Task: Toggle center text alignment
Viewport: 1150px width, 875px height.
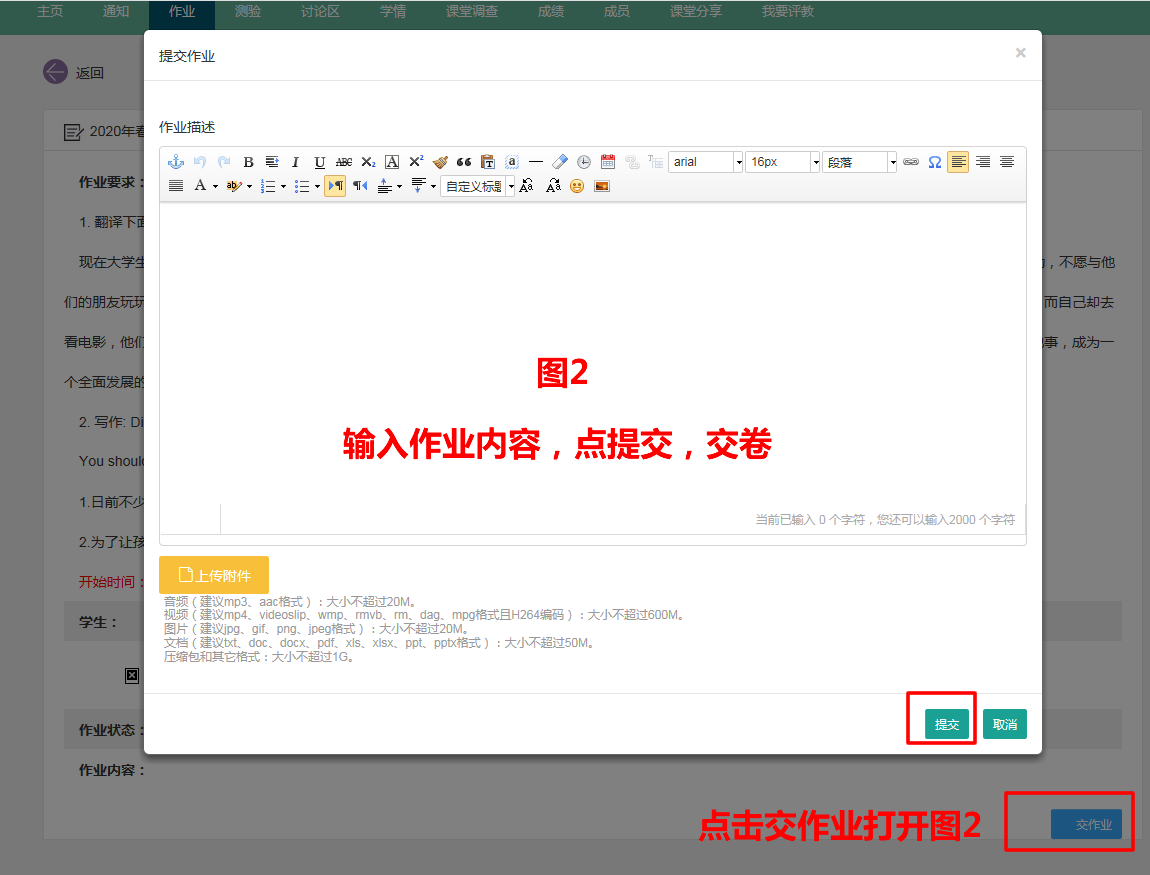Action: tap(1007, 162)
